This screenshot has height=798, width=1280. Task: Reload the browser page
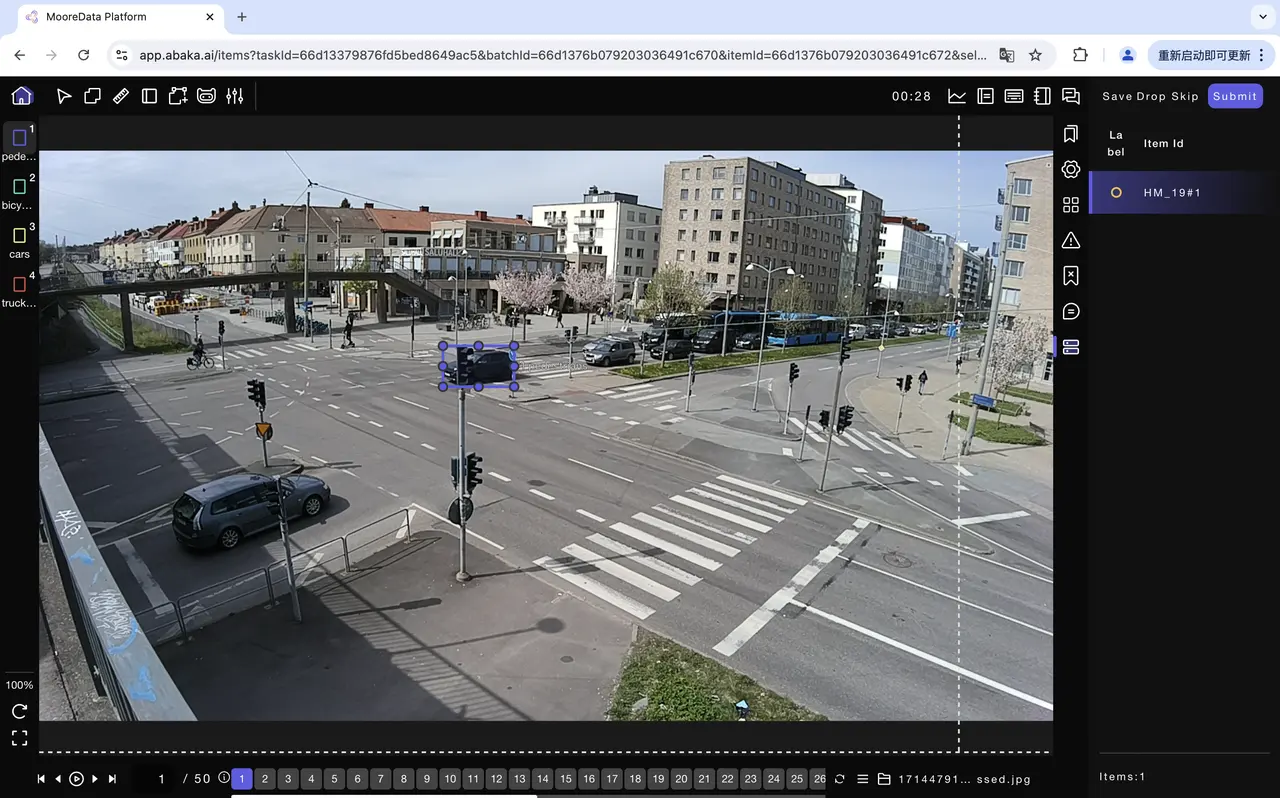click(83, 55)
